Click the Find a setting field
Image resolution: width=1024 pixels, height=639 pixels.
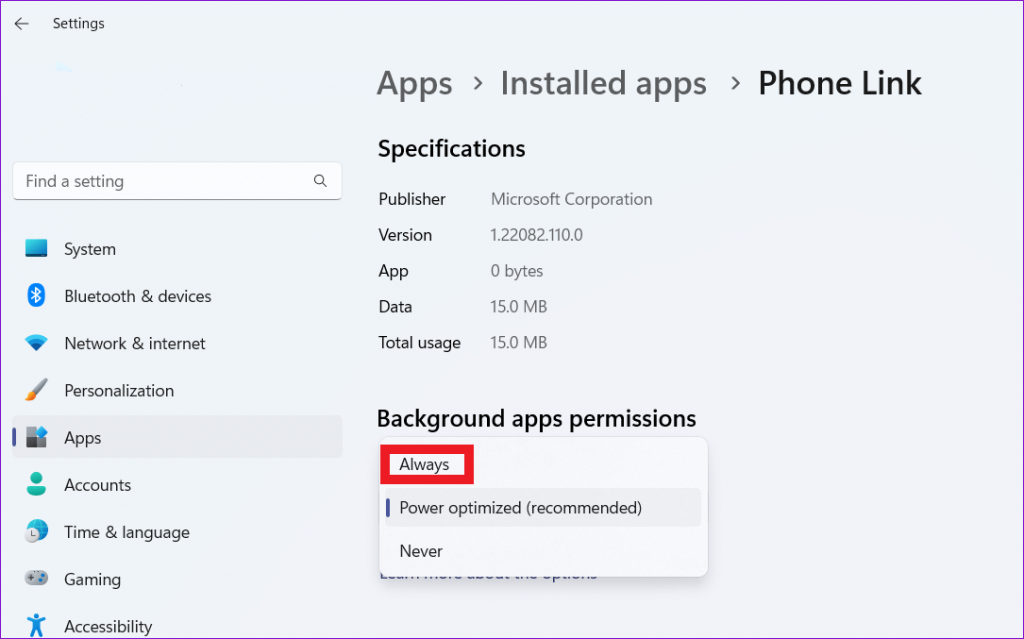pyautogui.click(x=177, y=181)
